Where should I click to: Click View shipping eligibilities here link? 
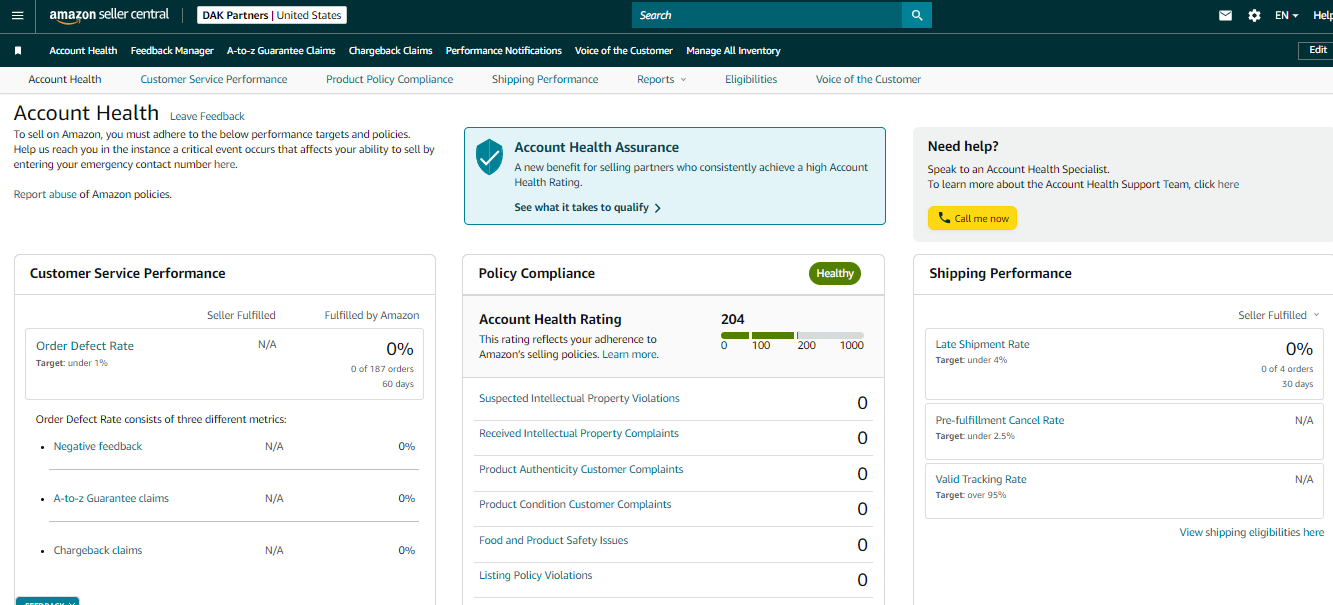(x=1252, y=532)
